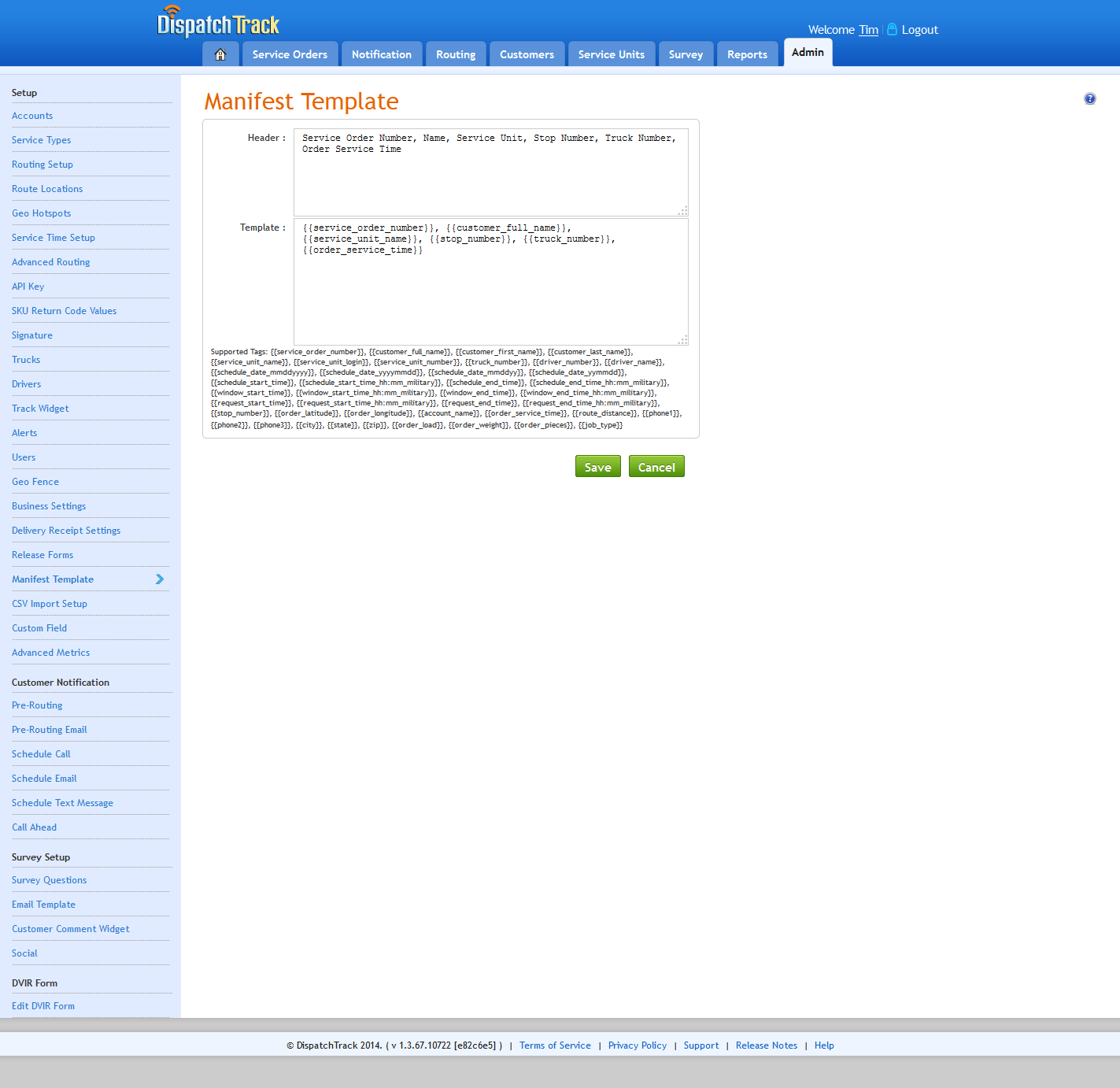Open the Help question mark icon
This screenshot has width=1120, height=1088.
tap(1090, 98)
